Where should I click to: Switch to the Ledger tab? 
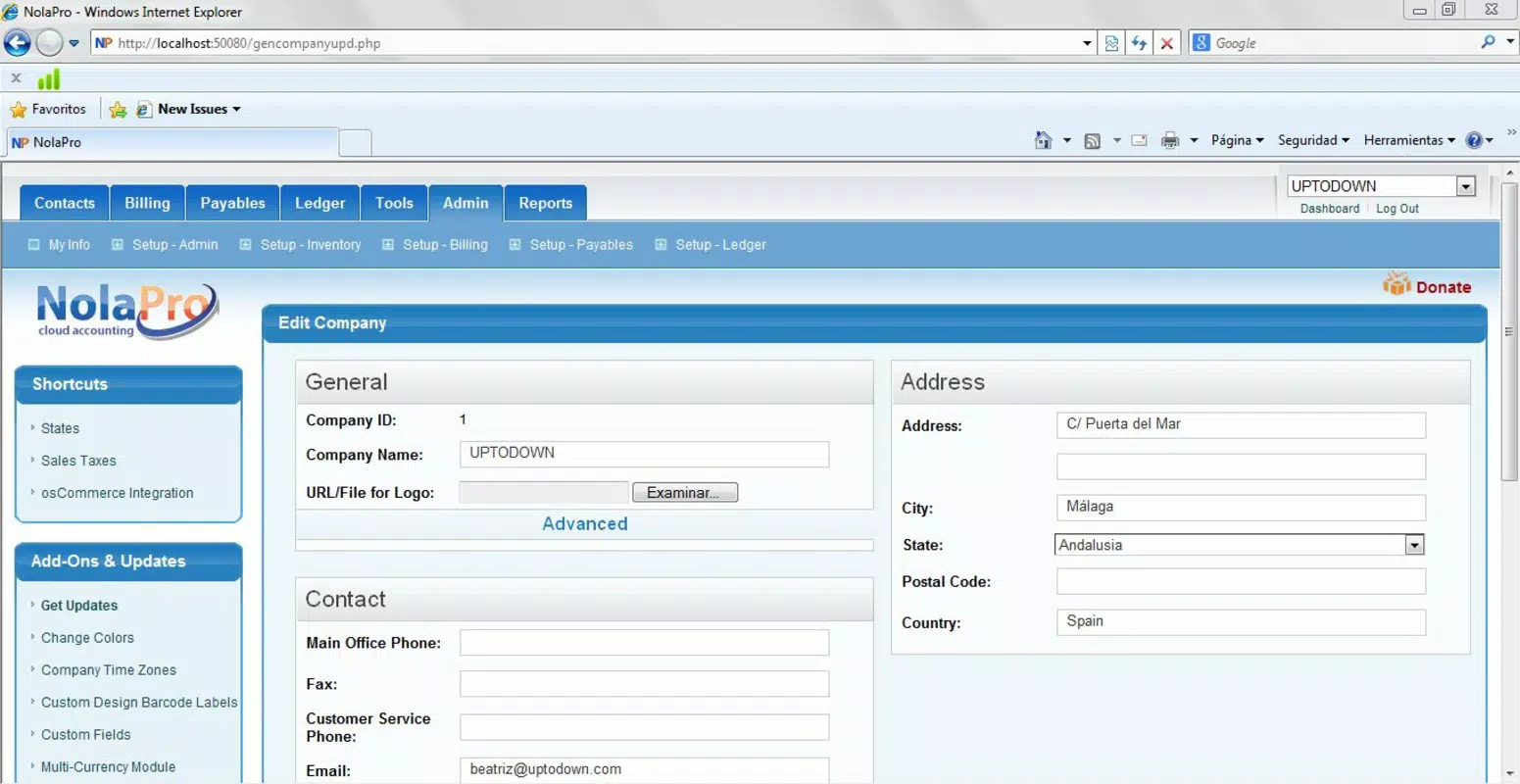pos(319,203)
